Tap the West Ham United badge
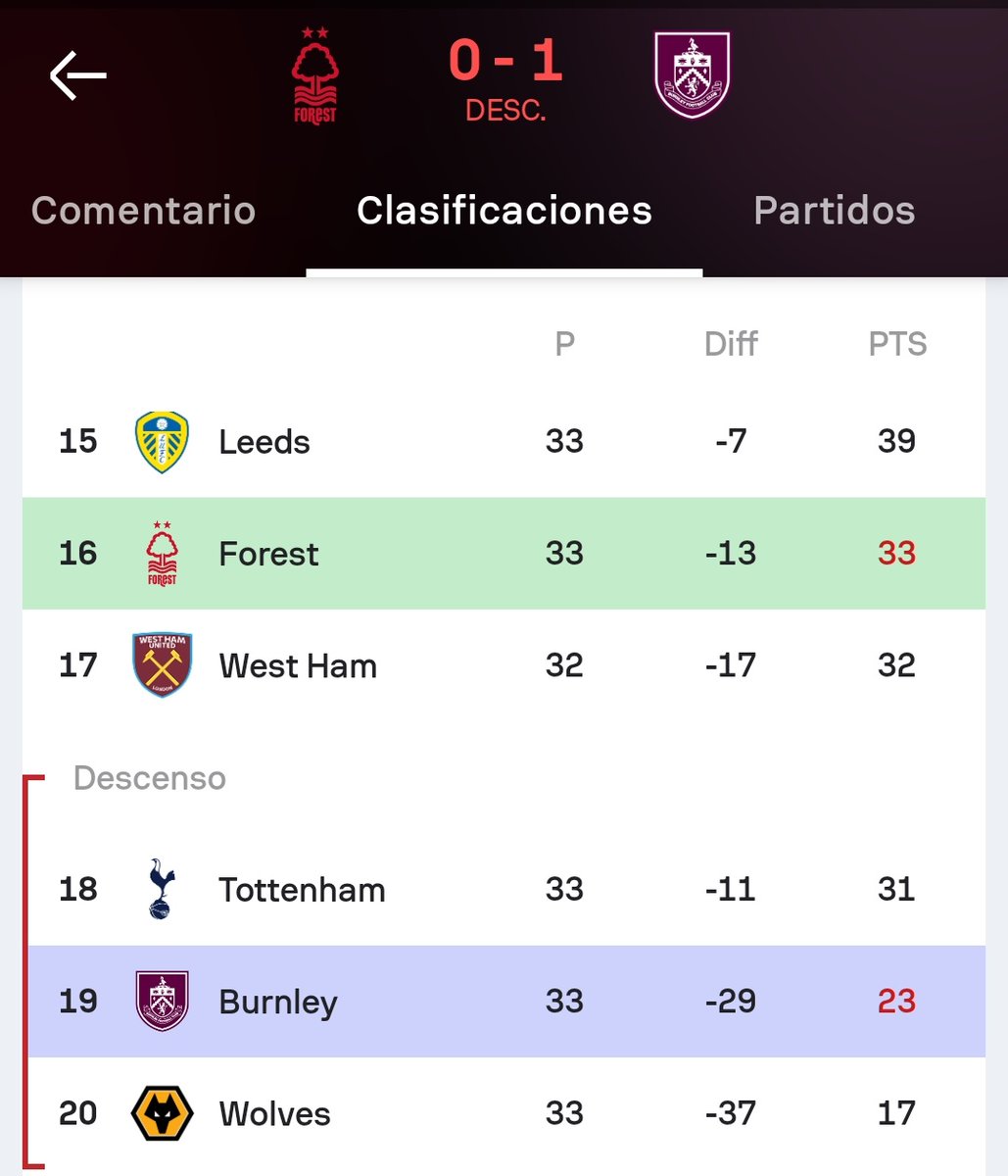Image resolution: width=1008 pixels, height=1176 pixels. pyautogui.click(x=162, y=665)
